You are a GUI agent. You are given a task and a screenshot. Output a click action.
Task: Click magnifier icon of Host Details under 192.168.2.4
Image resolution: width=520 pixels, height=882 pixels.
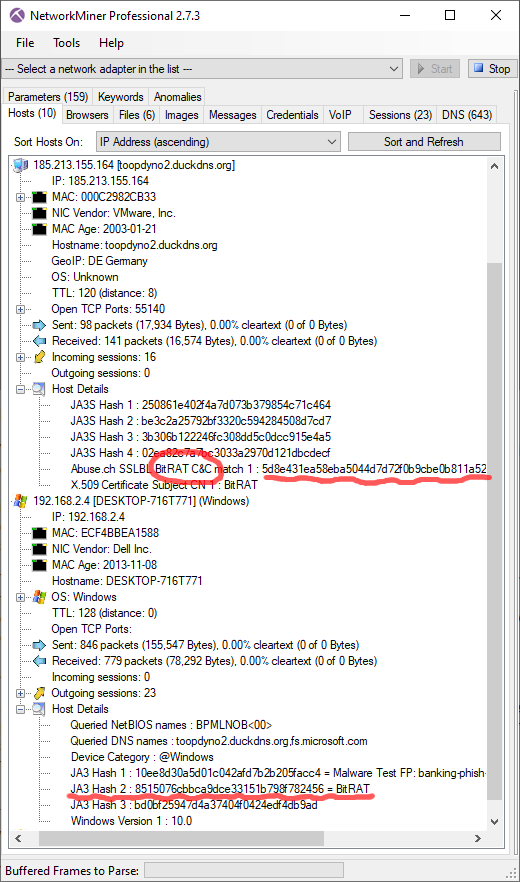click(x=39, y=709)
